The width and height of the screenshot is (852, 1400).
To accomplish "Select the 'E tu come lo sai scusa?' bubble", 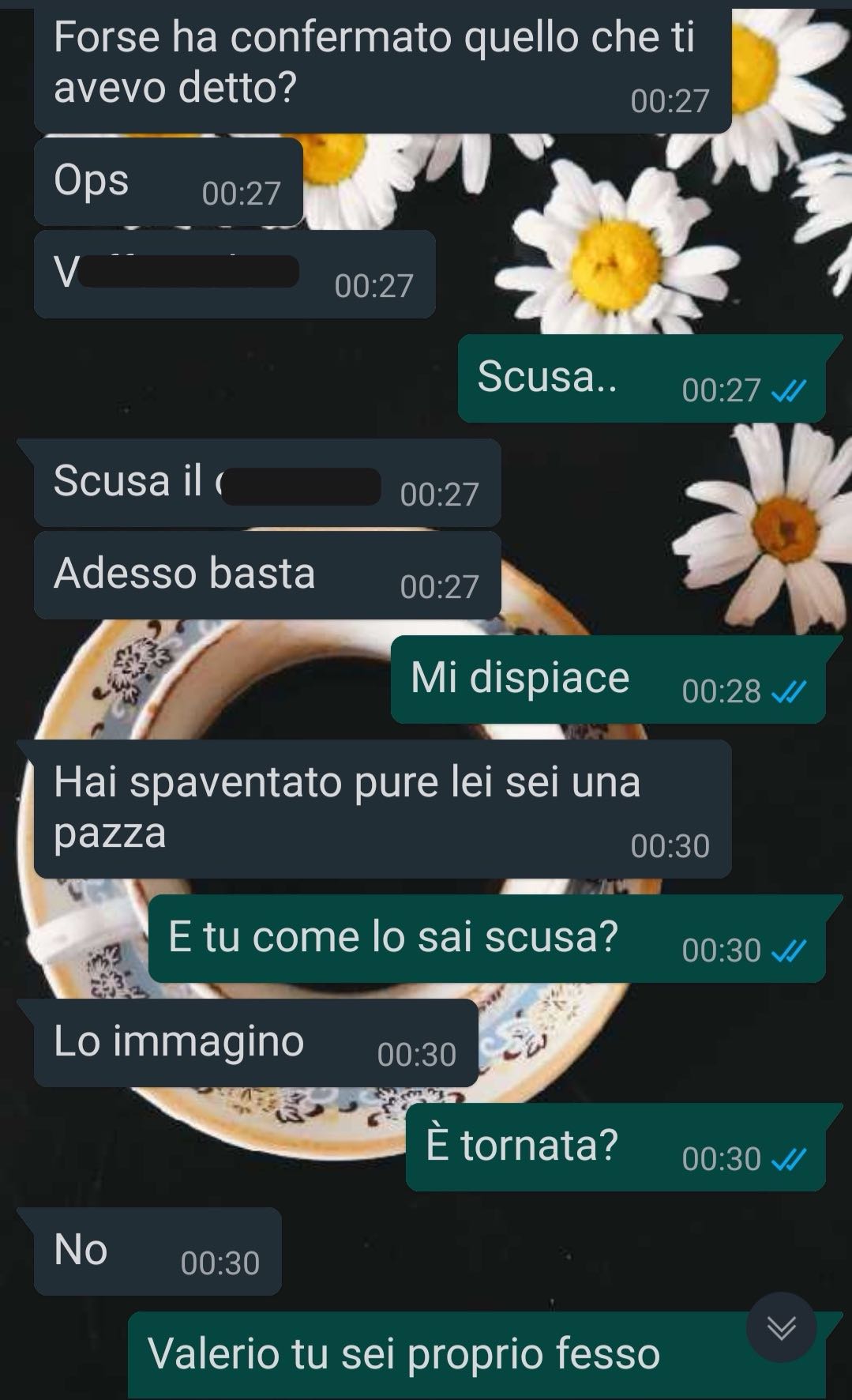I will coord(487,939).
